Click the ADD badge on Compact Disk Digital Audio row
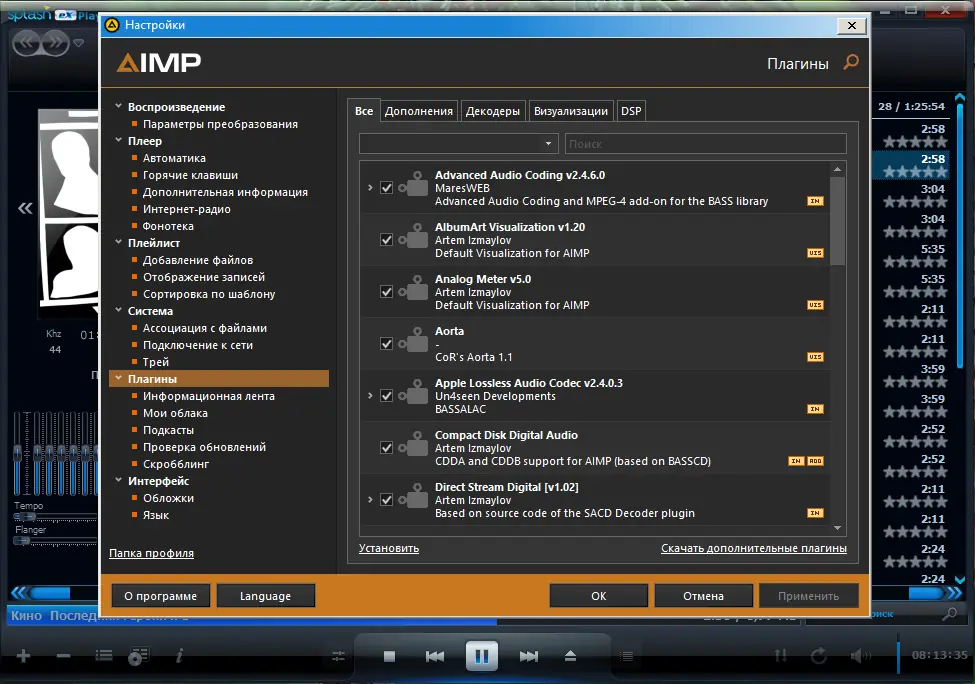 (x=815, y=461)
